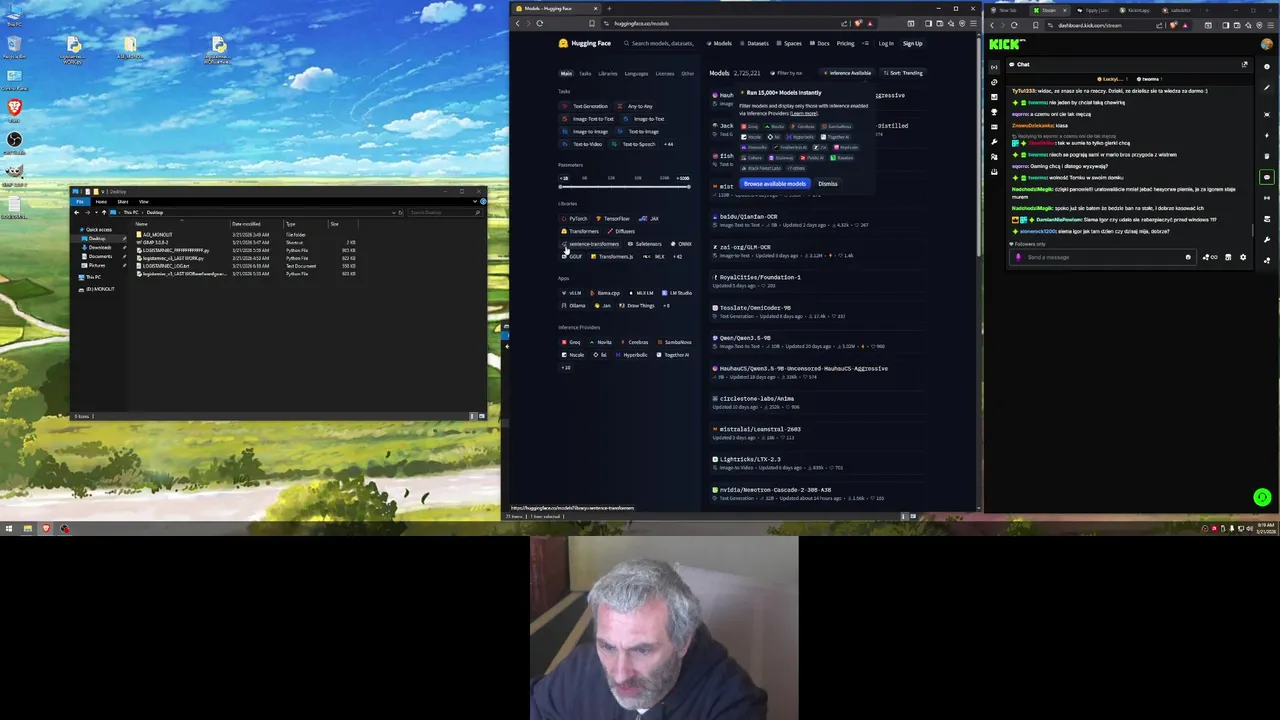
Task: Select the Main filter tab
Action: [x=566, y=73]
